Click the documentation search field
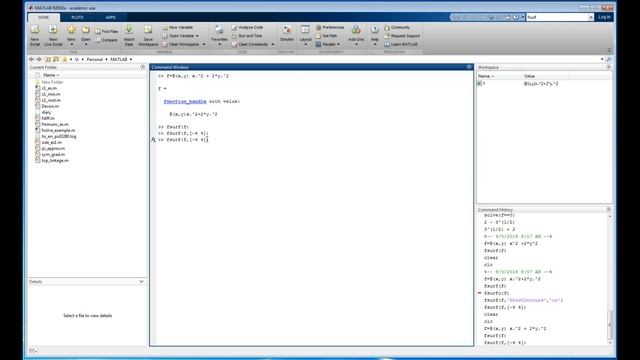 557,17
